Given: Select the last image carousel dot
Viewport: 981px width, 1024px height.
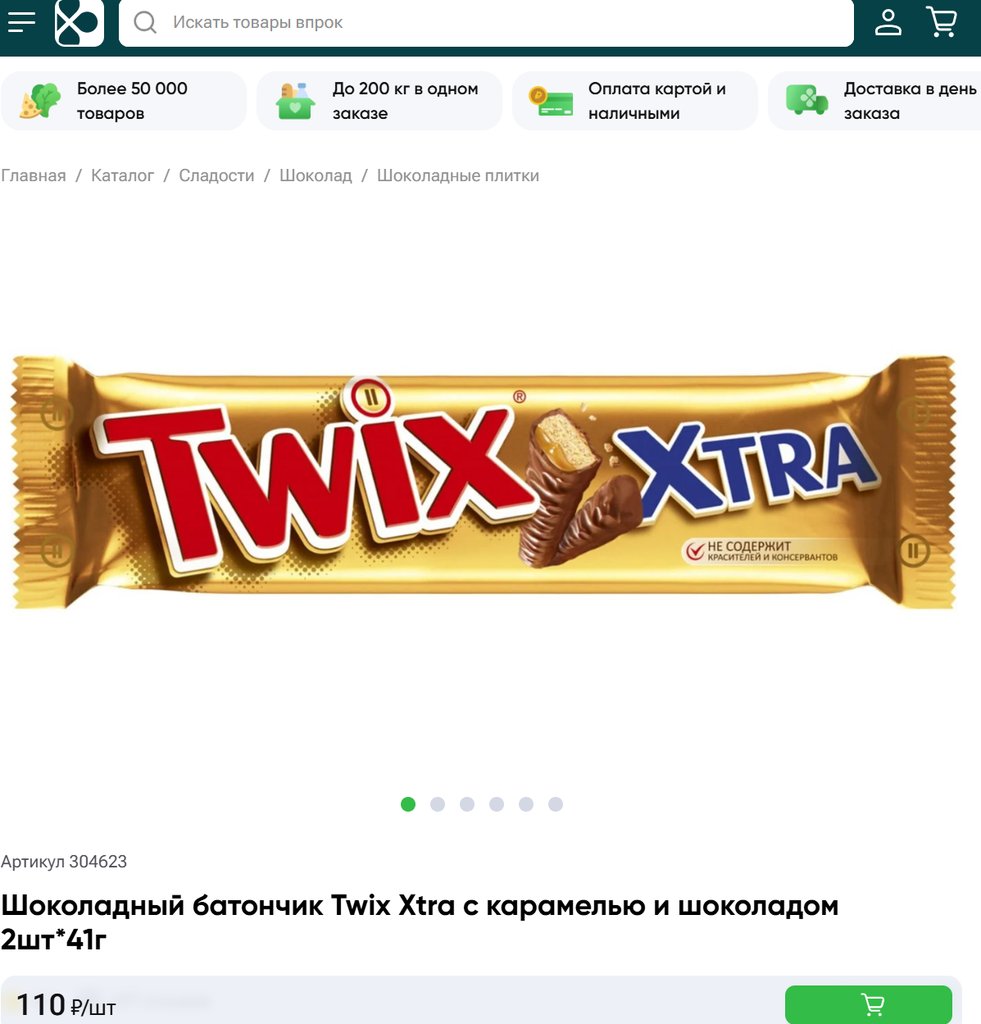Looking at the screenshot, I should point(555,805).
